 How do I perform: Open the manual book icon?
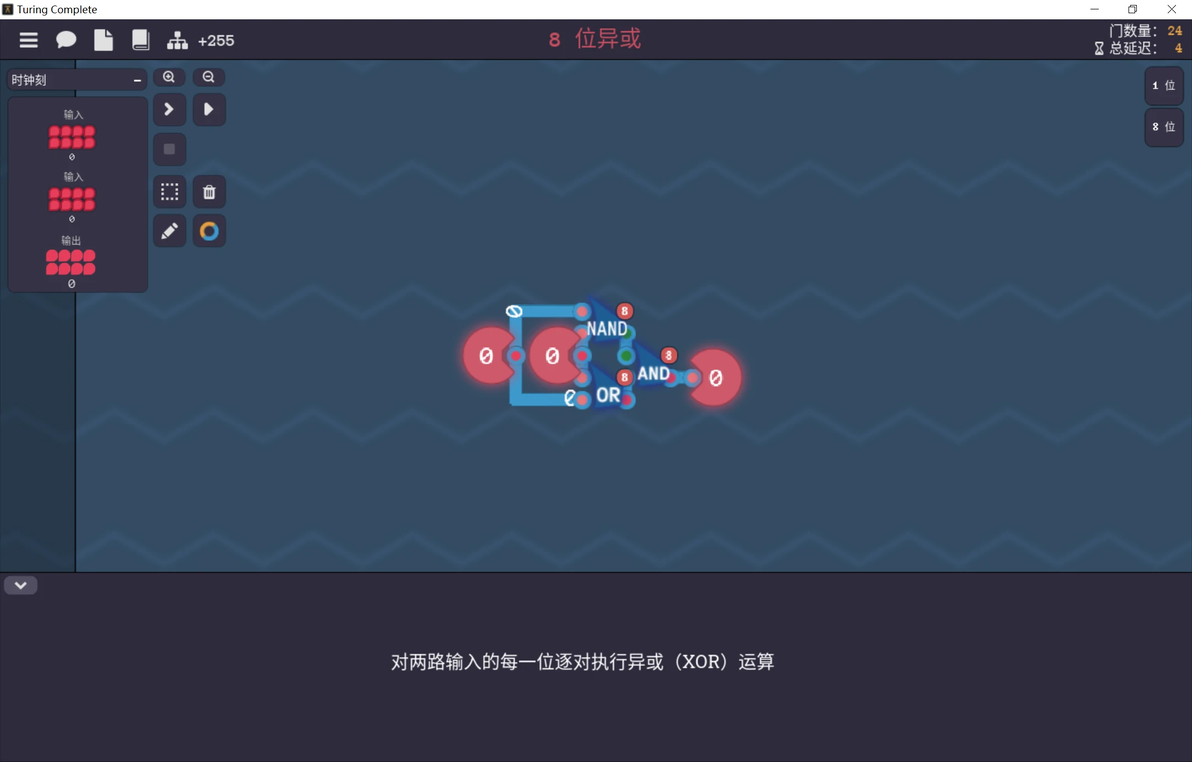pos(141,40)
